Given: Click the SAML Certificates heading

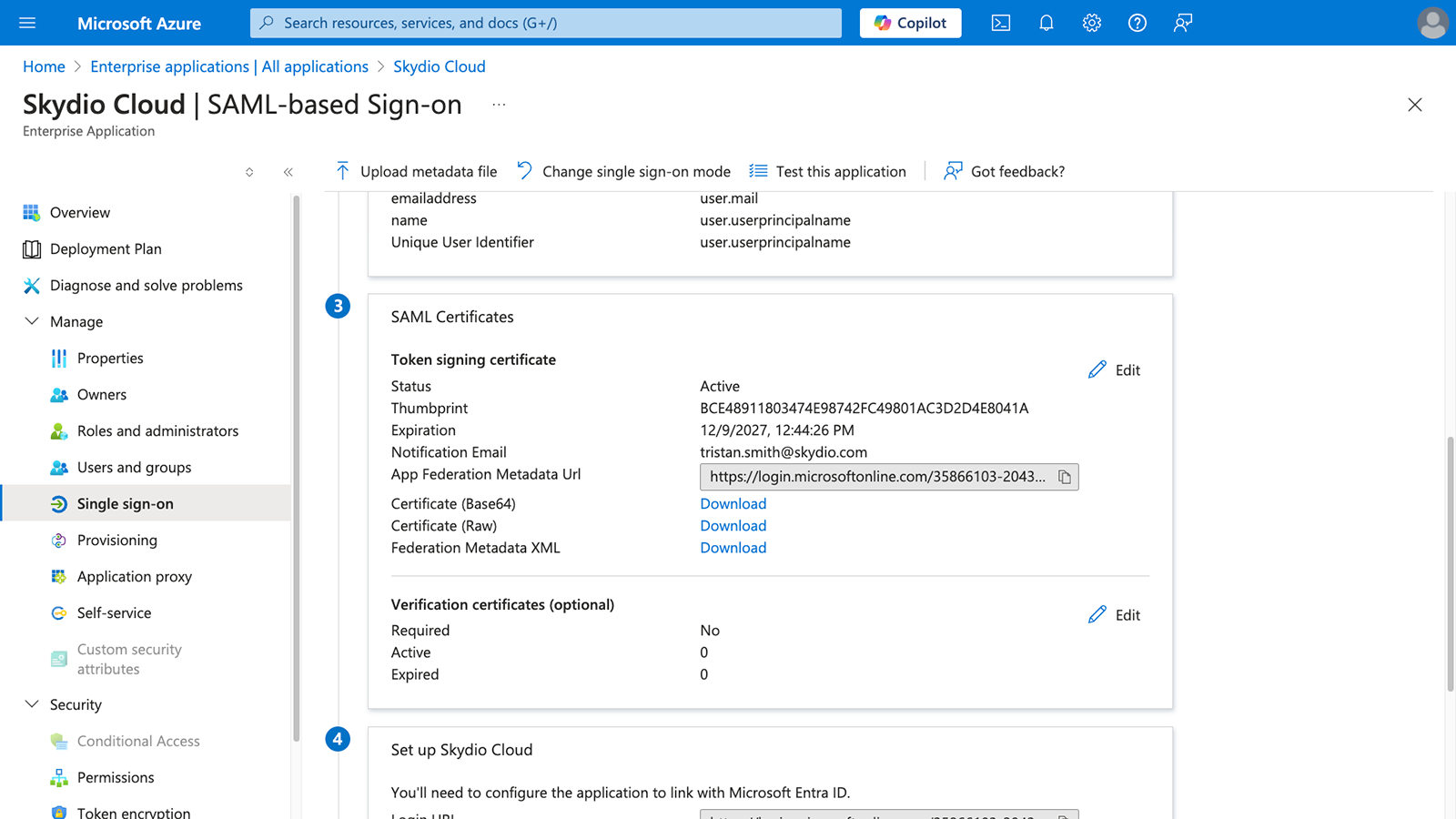Looking at the screenshot, I should coord(452,317).
